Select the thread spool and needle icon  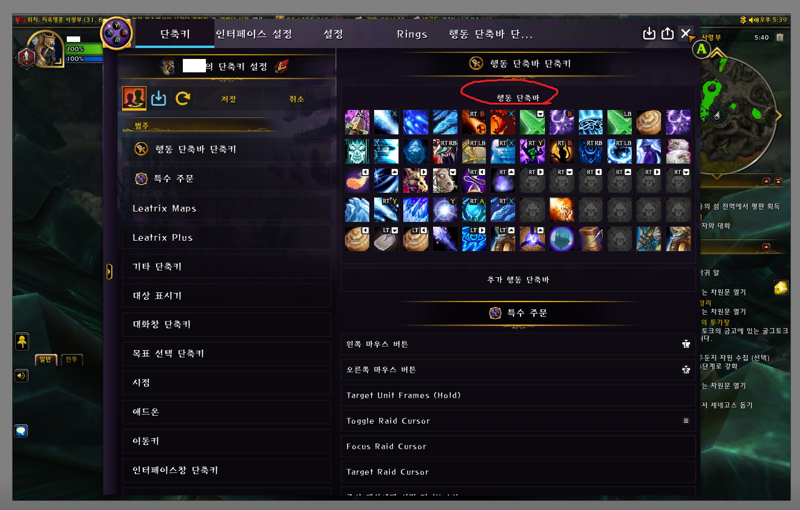pyautogui.click(x=590, y=239)
